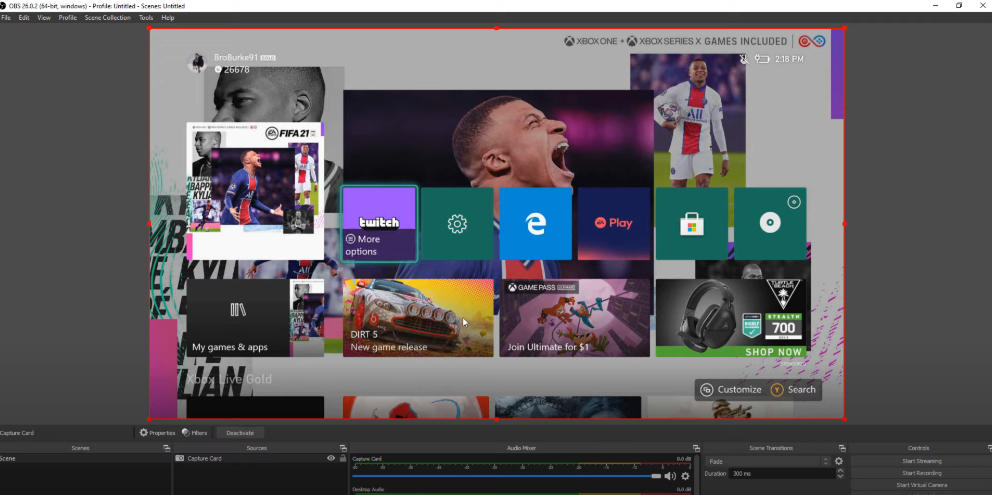Image resolution: width=992 pixels, height=495 pixels.
Task: Open Properties for Capture Card
Action: pyautogui.click(x=157, y=433)
